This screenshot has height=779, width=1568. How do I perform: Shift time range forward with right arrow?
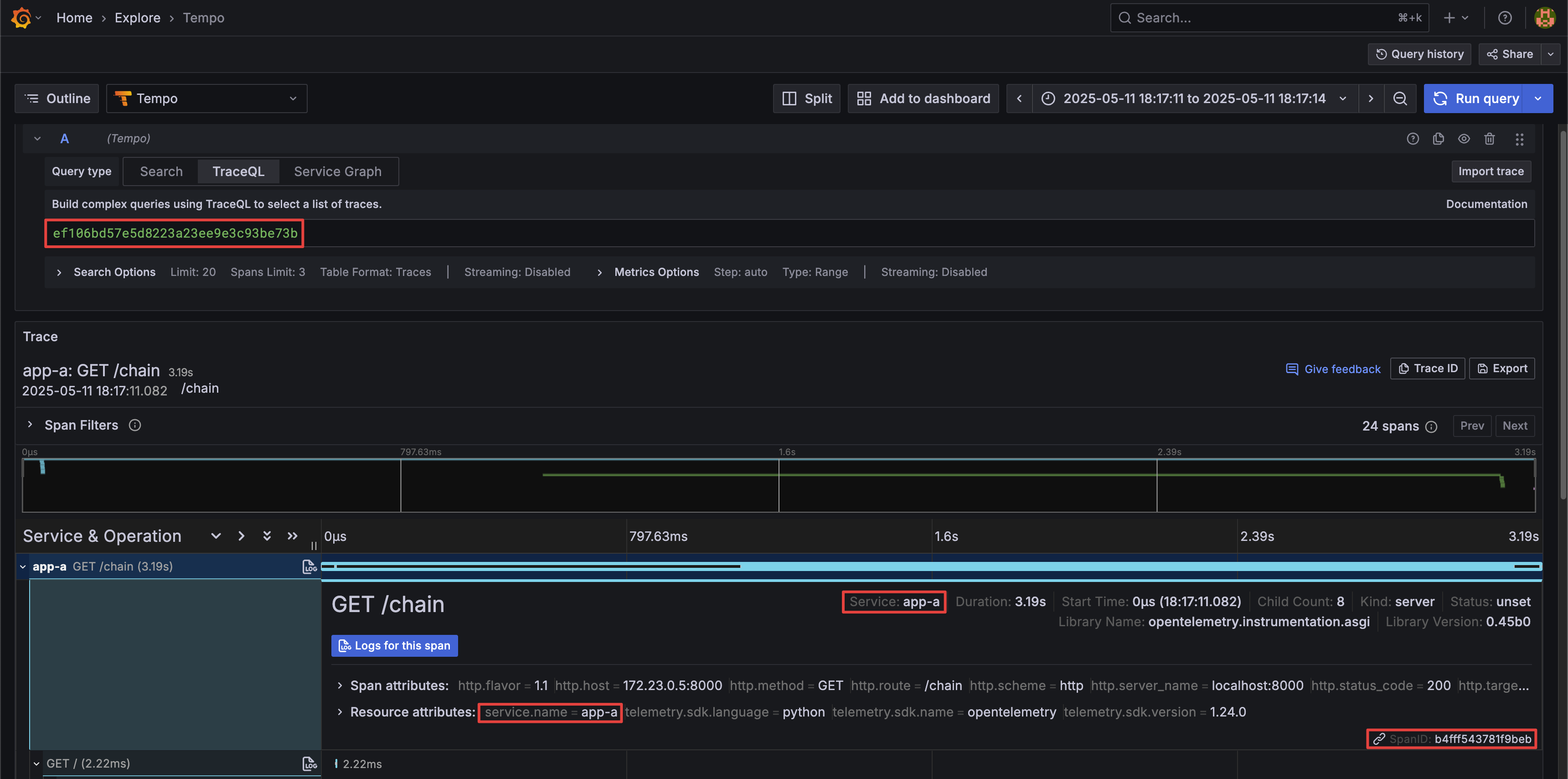click(1371, 99)
